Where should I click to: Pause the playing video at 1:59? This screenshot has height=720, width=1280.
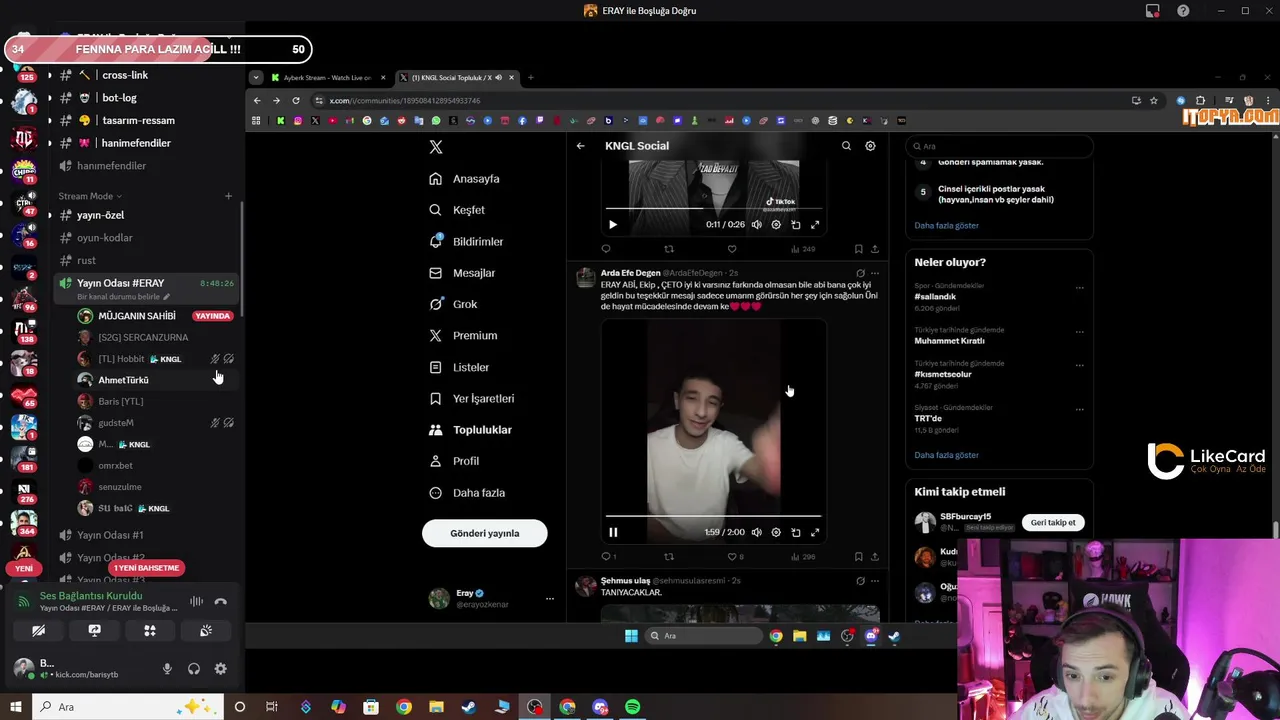pos(613,533)
